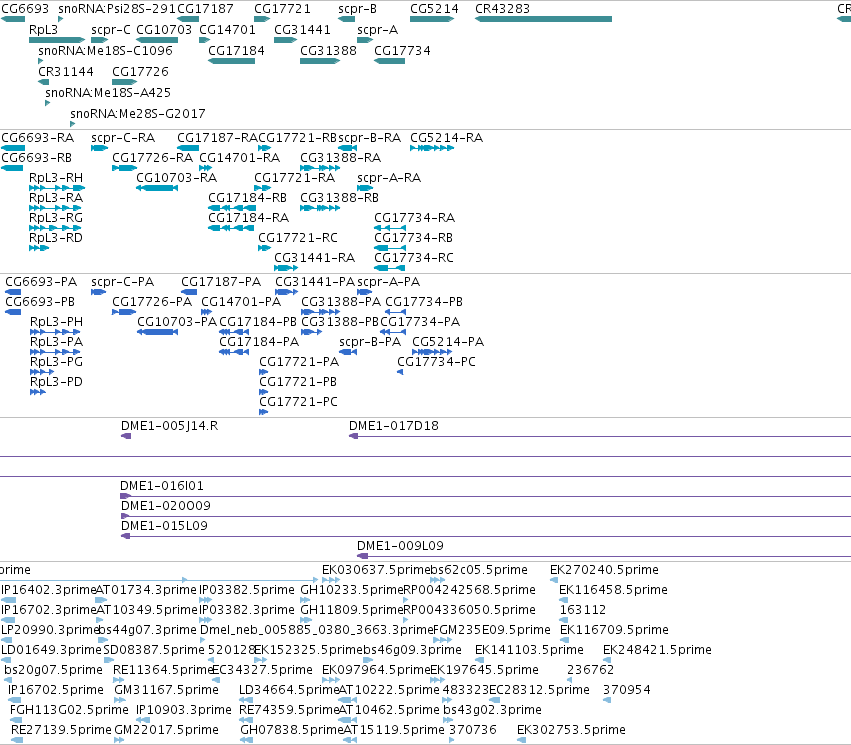Select BAC clone DME1-005J14.R

tap(126, 436)
